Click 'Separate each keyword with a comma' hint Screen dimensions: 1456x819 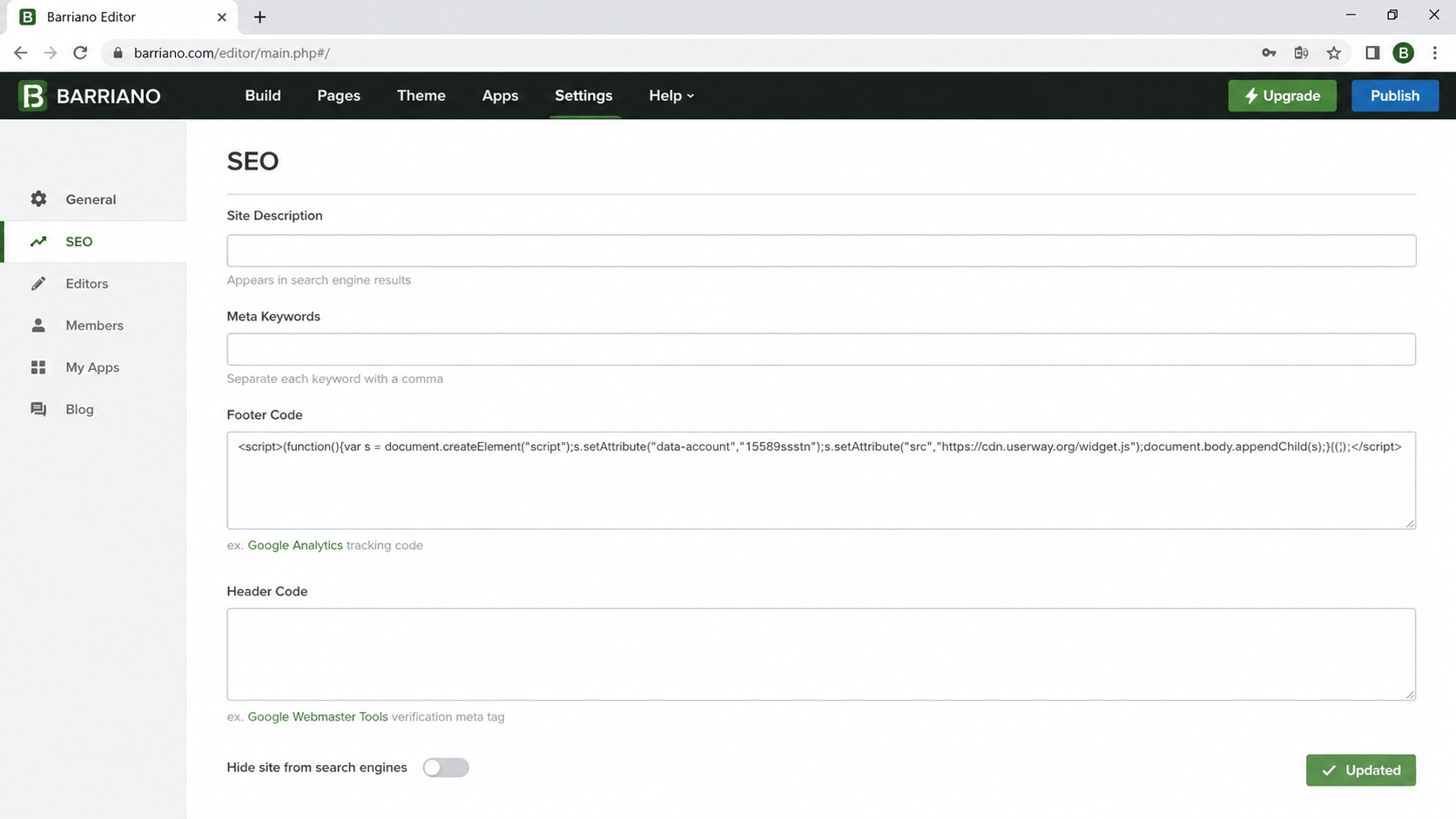tap(335, 379)
